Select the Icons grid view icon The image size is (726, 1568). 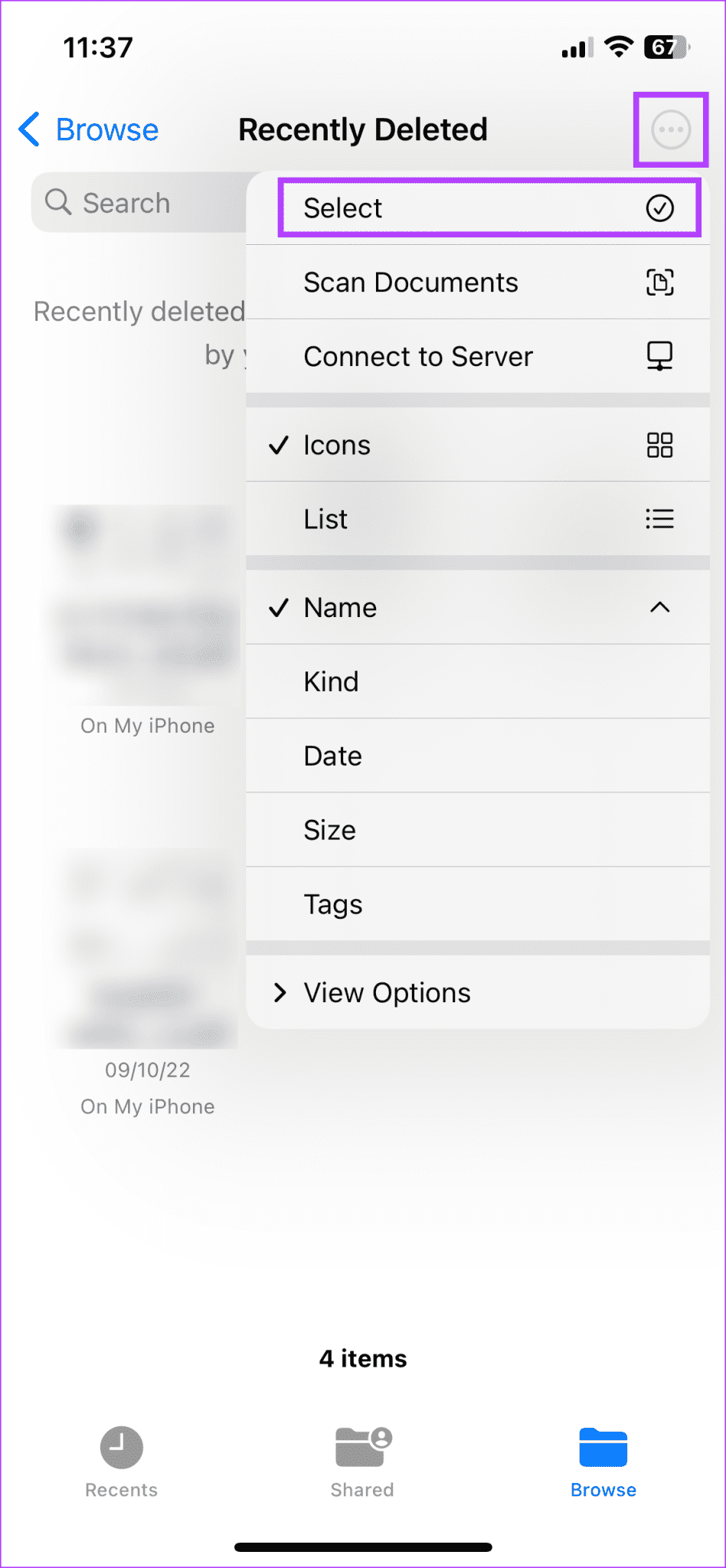point(660,445)
